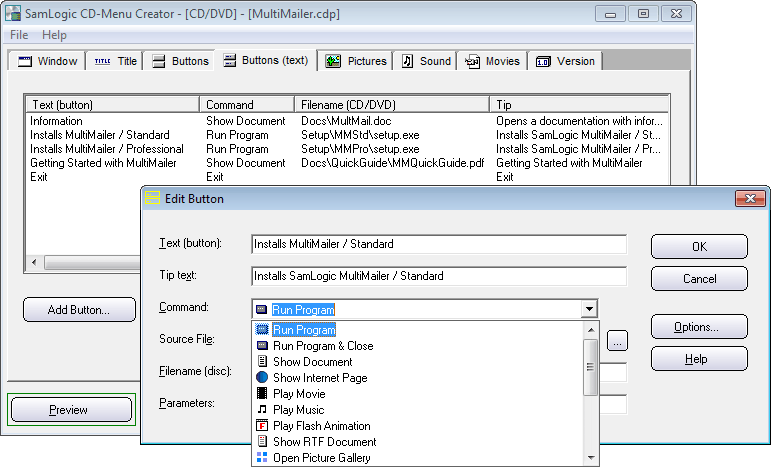771x467 pixels.
Task: Click OK in Edit Button dialog
Action: pos(699,246)
